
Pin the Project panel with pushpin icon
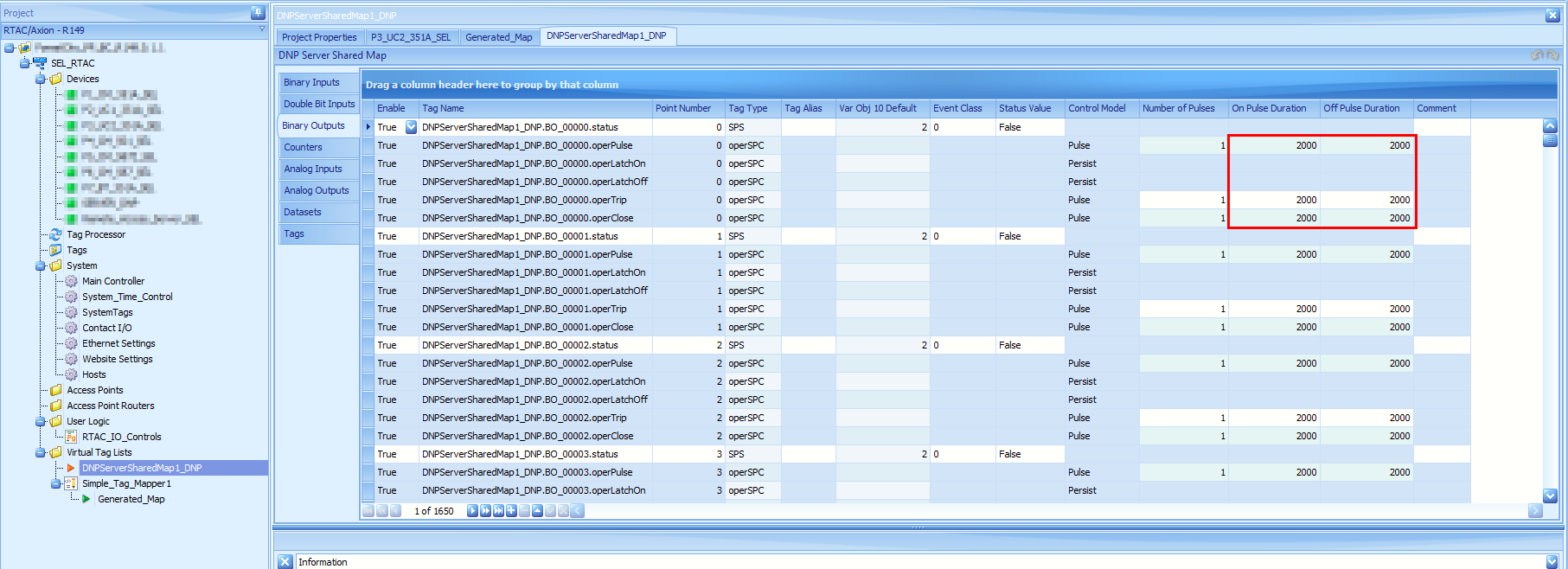(x=257, y=12)
